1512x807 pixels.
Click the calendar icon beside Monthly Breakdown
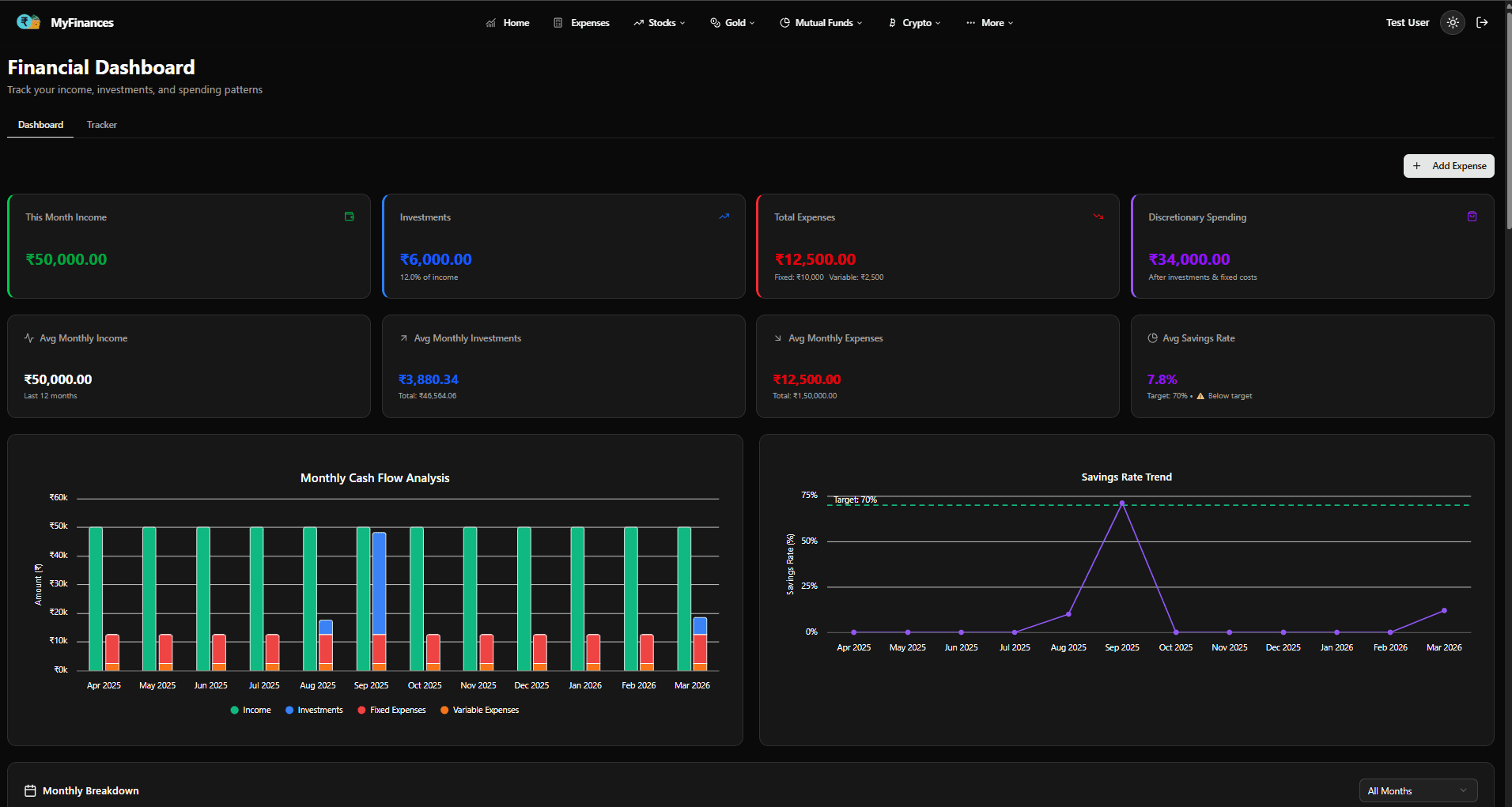pos(30,790)
